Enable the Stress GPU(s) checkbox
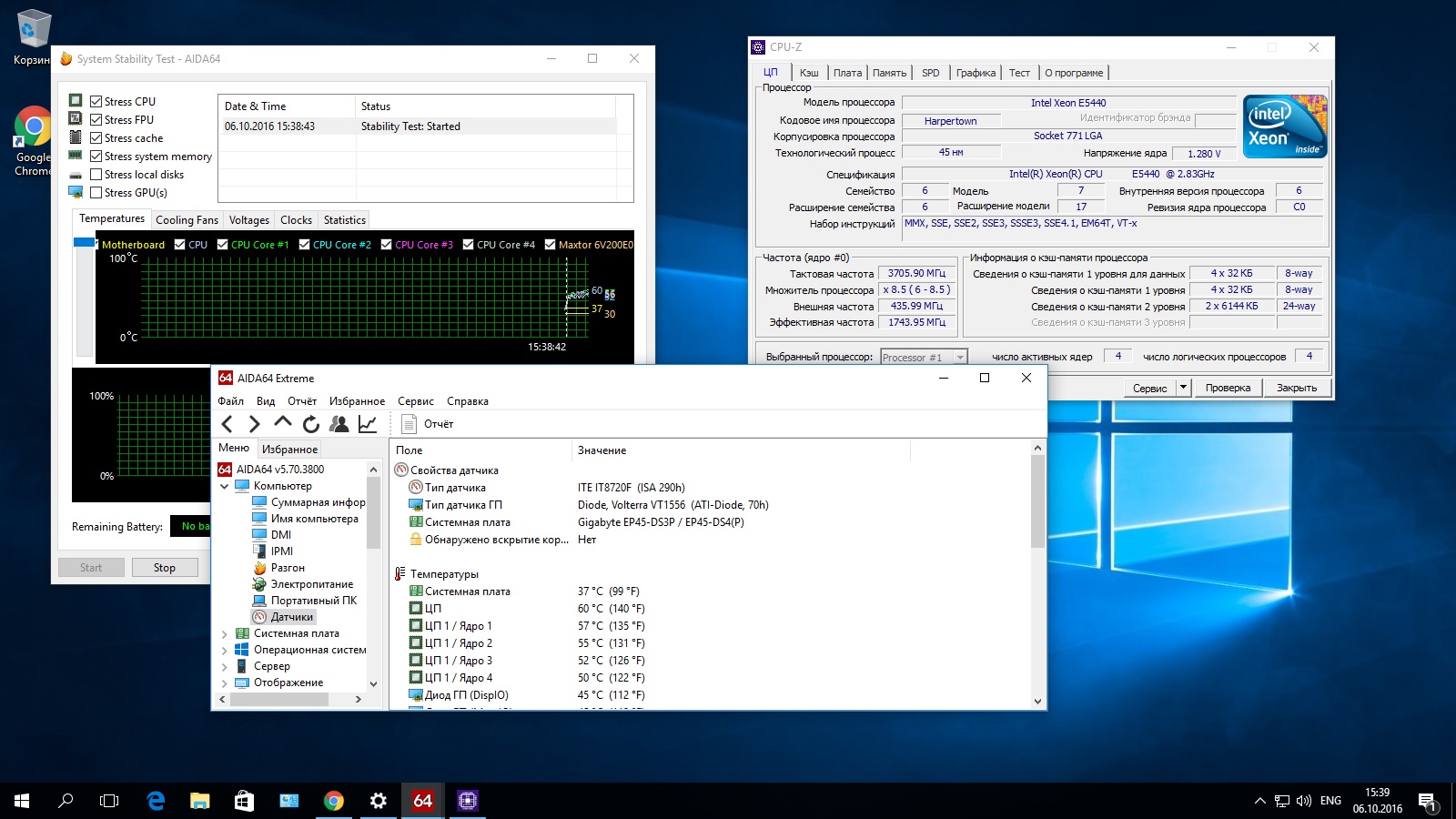The image size is (1456, 819). point(96,193)
